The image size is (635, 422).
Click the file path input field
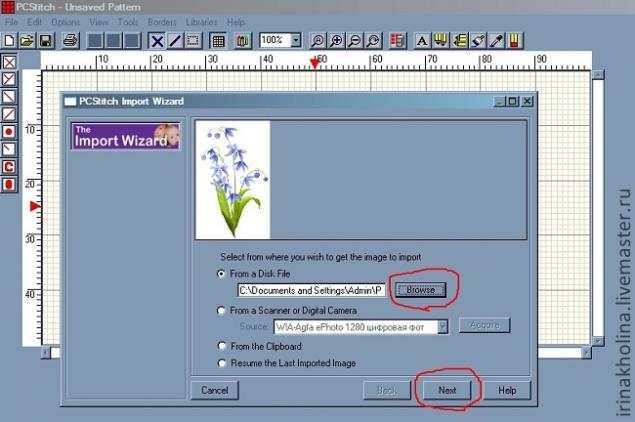311,290
